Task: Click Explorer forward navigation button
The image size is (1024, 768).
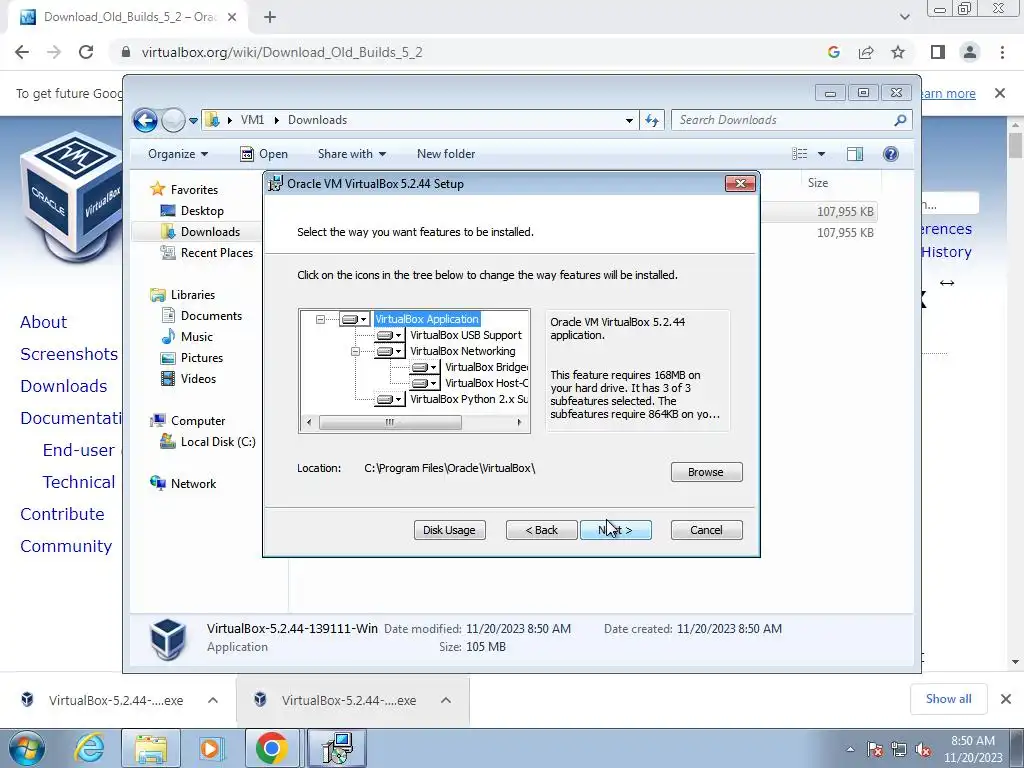Action: tap(173, 120)
